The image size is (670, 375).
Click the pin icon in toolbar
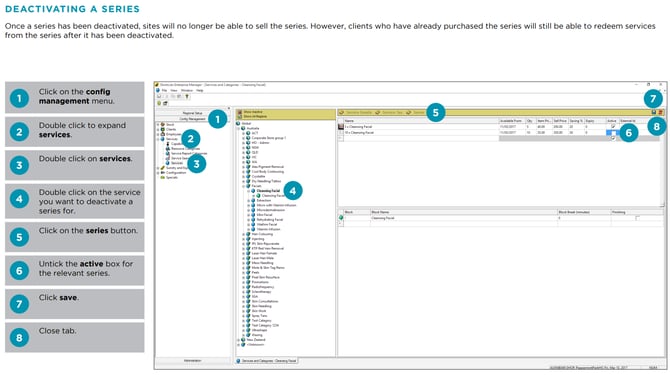(187, 97)
